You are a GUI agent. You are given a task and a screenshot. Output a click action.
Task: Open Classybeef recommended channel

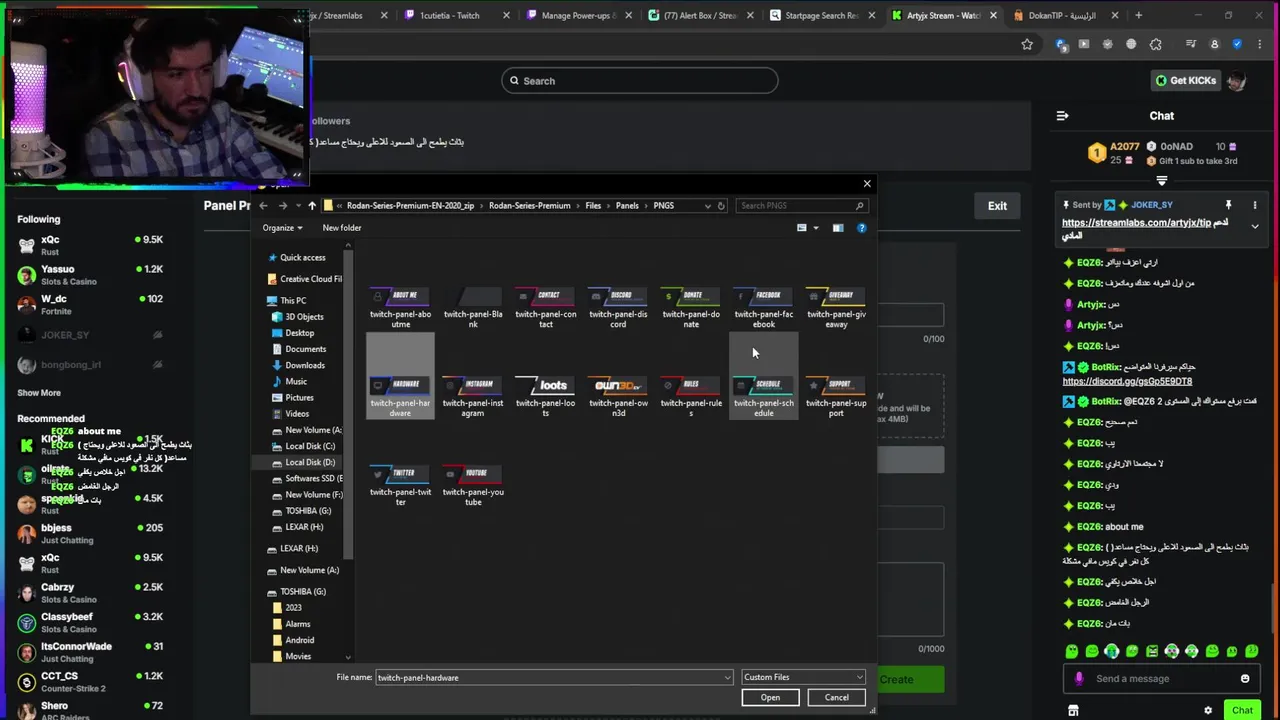pyautogui.click(x=90, y=622)
